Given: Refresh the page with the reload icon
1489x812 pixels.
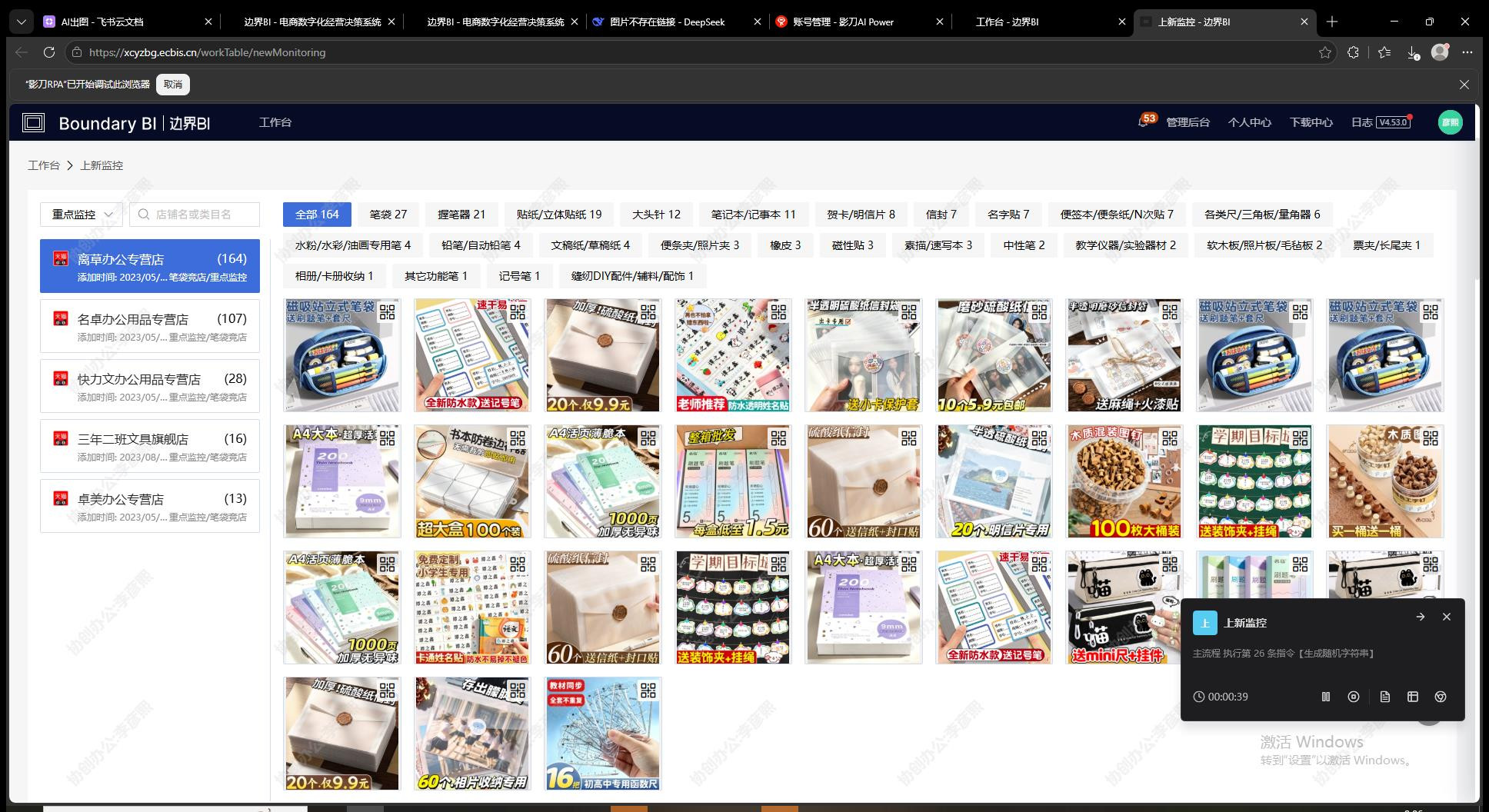Looking at the screenshot, I should [x=49, y=52].
